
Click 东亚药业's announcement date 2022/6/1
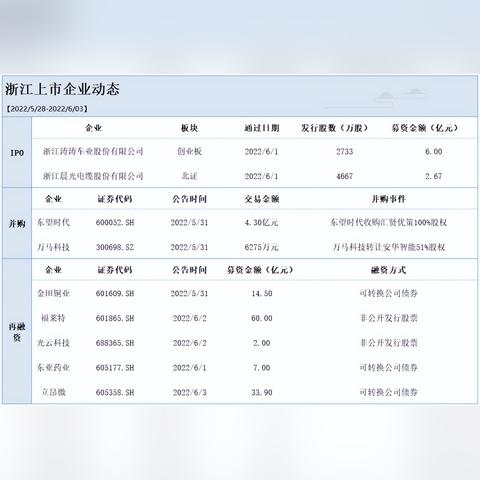click(x=189, y=368)
